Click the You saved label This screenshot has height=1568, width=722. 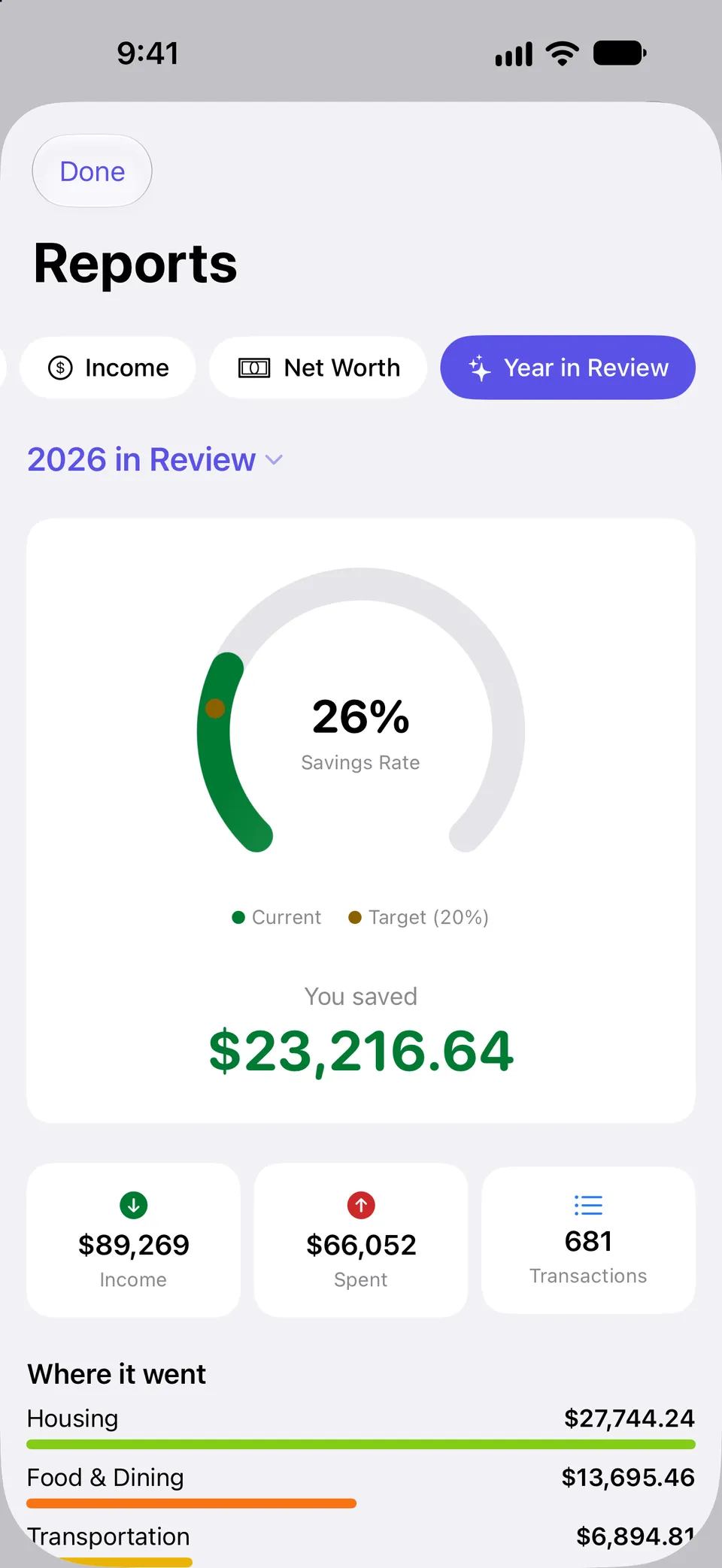tap(361, 996)
